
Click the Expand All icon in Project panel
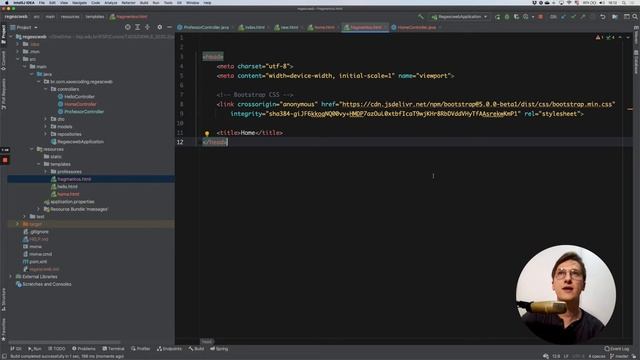[x=138, y=27]
